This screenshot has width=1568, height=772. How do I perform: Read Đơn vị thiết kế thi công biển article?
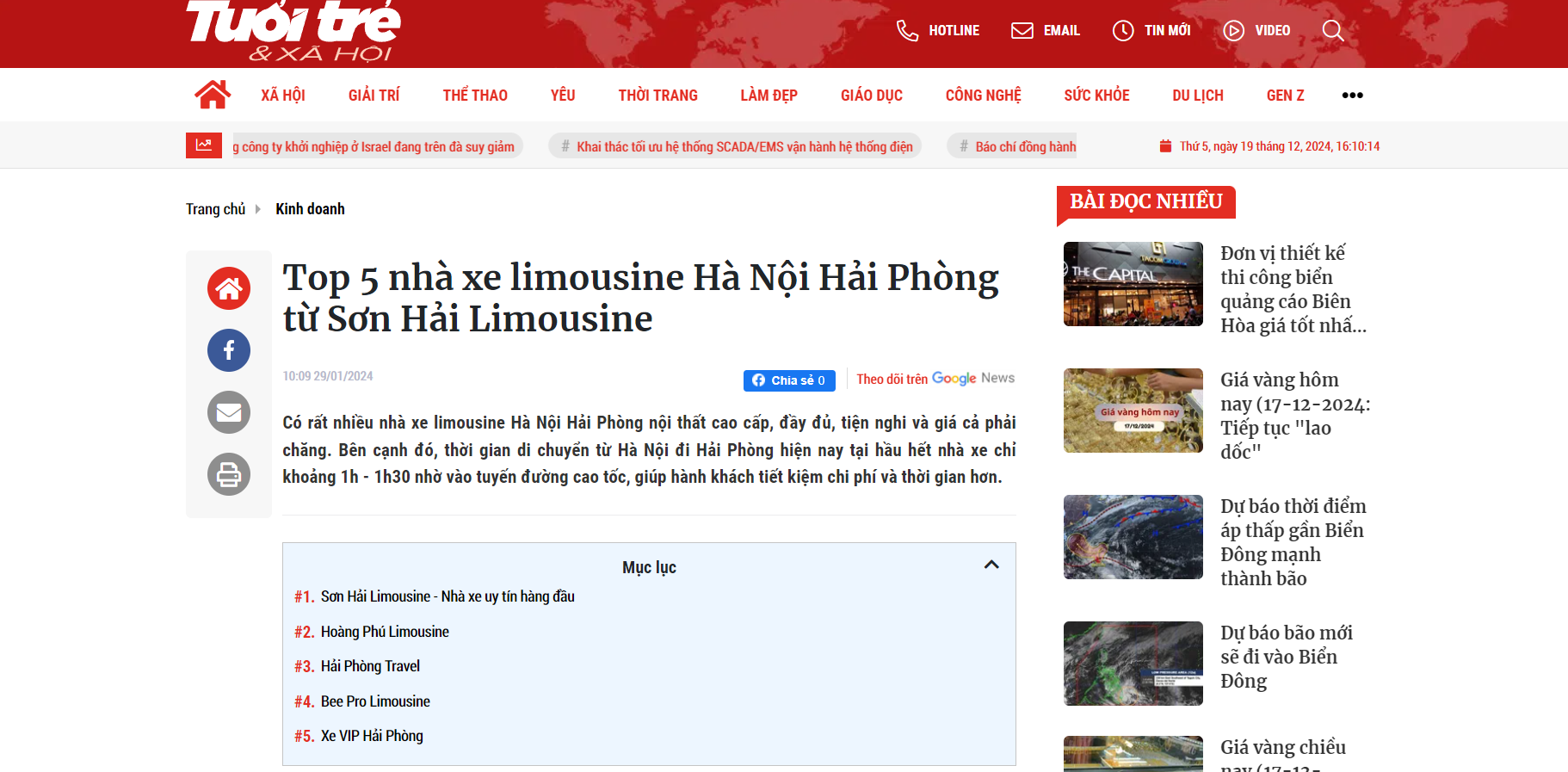tap(1293, 289)
